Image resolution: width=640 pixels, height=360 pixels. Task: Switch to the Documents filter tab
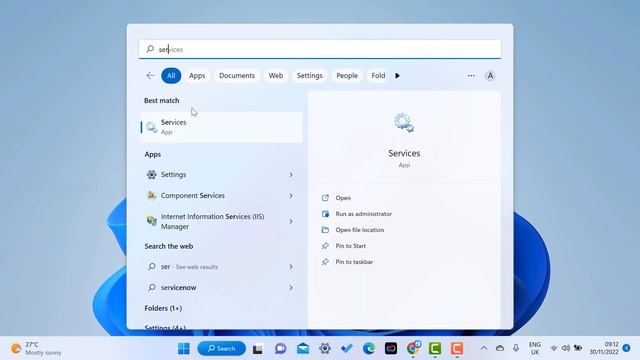tap(237, 76)
